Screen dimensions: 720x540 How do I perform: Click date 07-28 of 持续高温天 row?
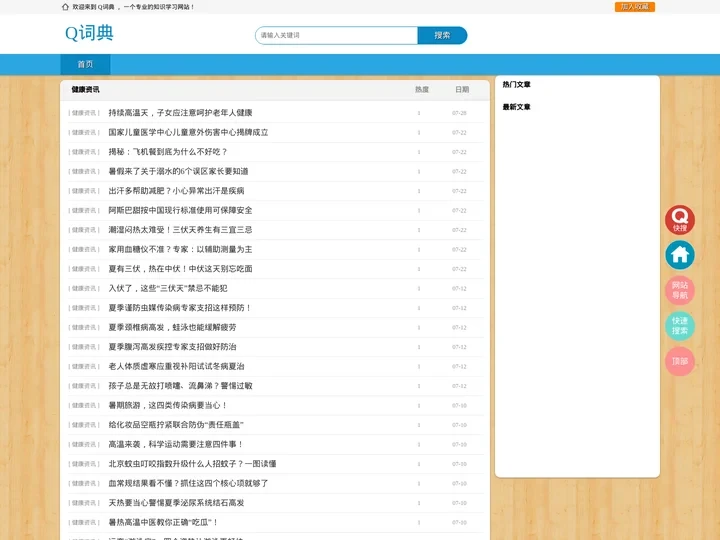point(459,113)
